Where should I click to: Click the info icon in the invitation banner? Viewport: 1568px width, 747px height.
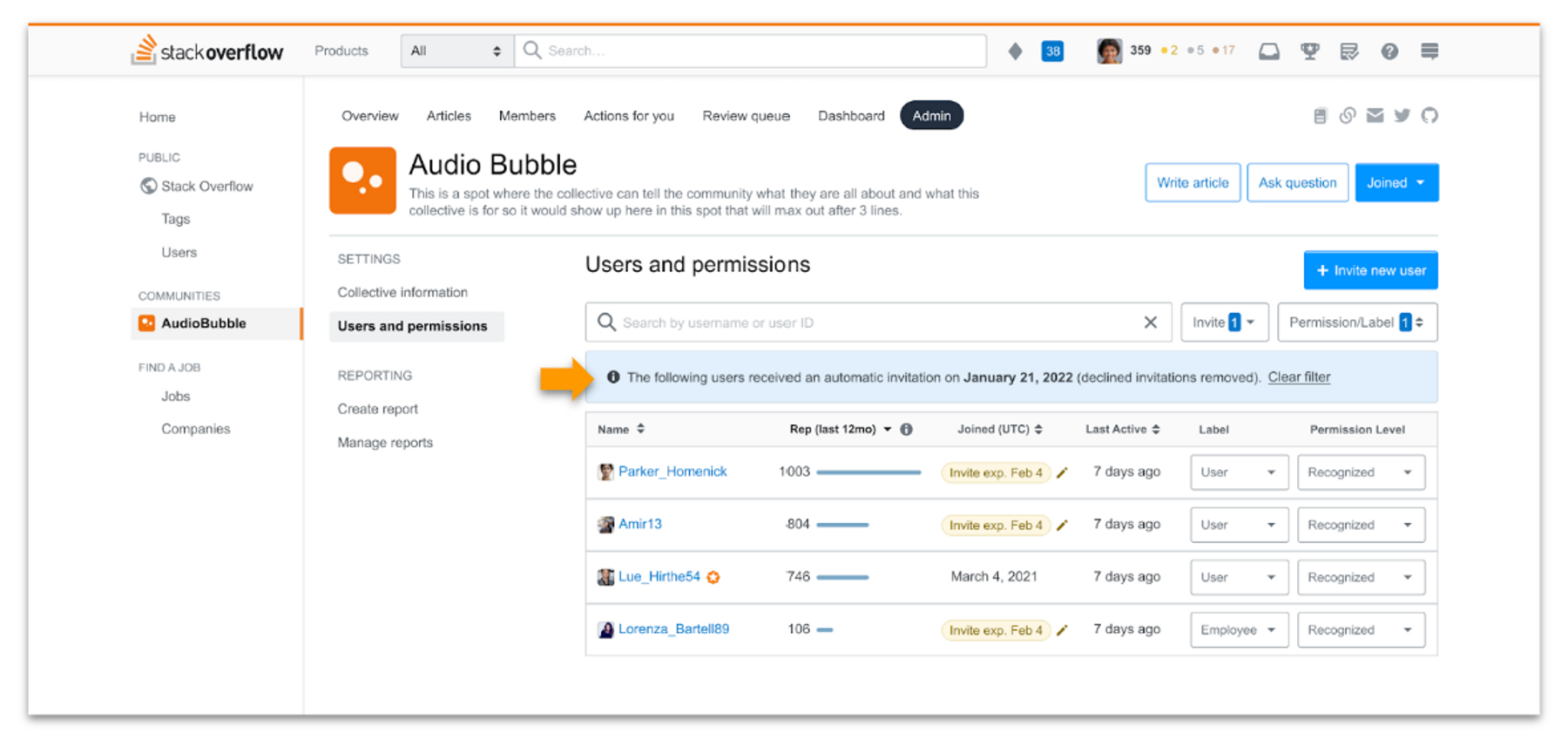click(x=613, y=377)
